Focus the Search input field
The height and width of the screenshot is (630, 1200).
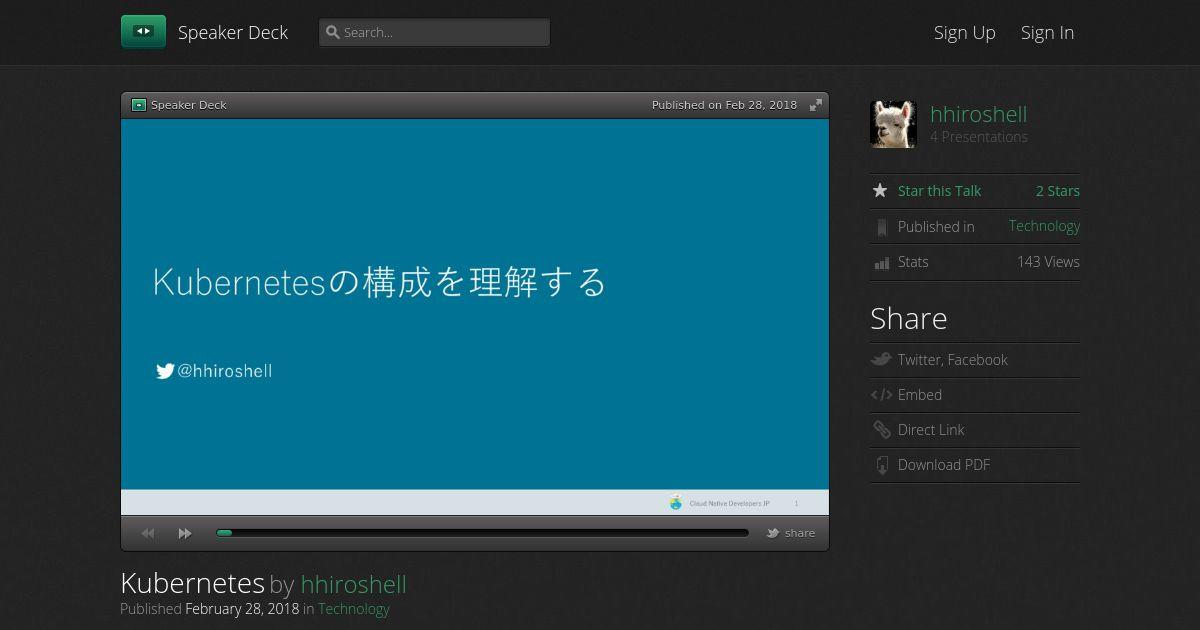tap(434, 32)
